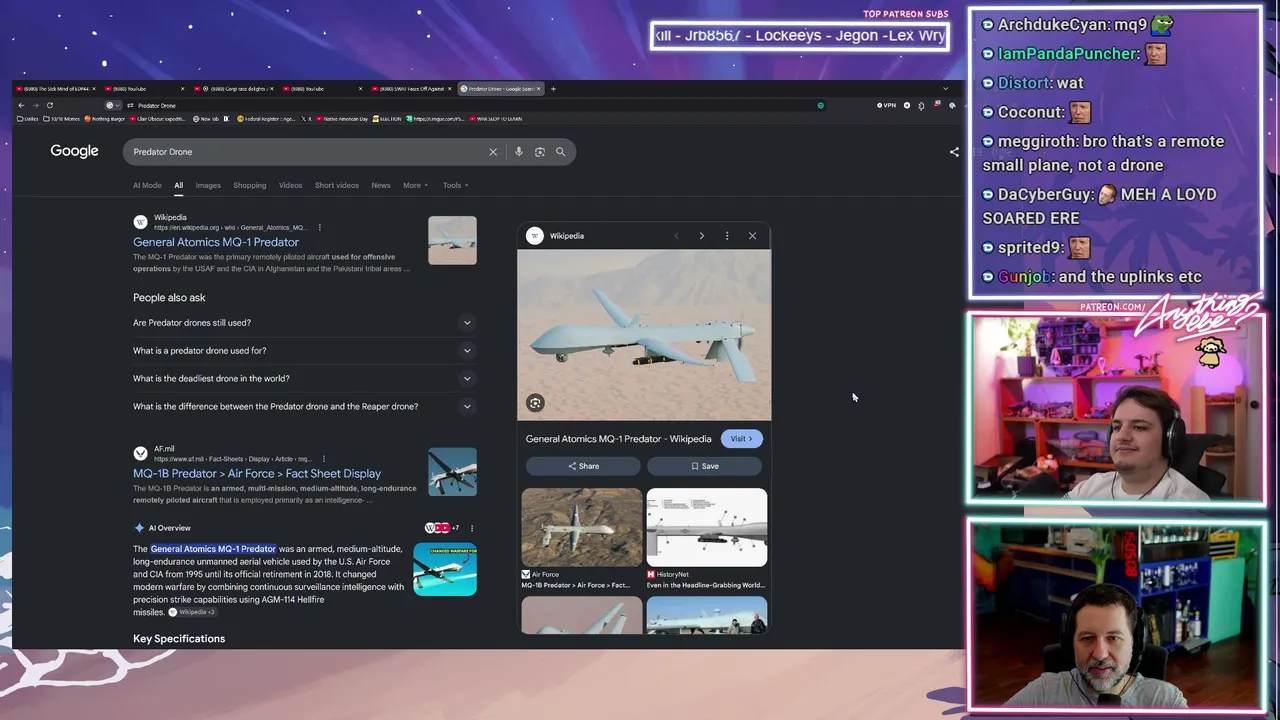Click the AI Overview sparkle icon
1280x720 pixels.
[x=139, y=528]
